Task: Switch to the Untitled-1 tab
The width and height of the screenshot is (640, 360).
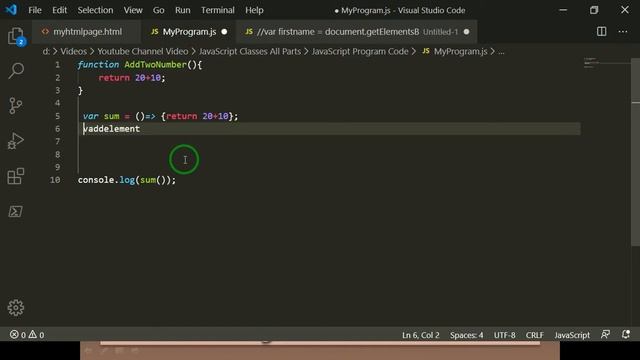Action: (357, 31)
